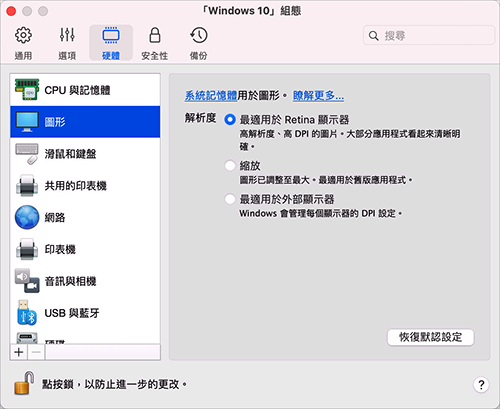Image resolution: width=500 pixels, height=409 pixels.
Task: Open the 備份 (Backup) clock tab
Action: [199, 43]
